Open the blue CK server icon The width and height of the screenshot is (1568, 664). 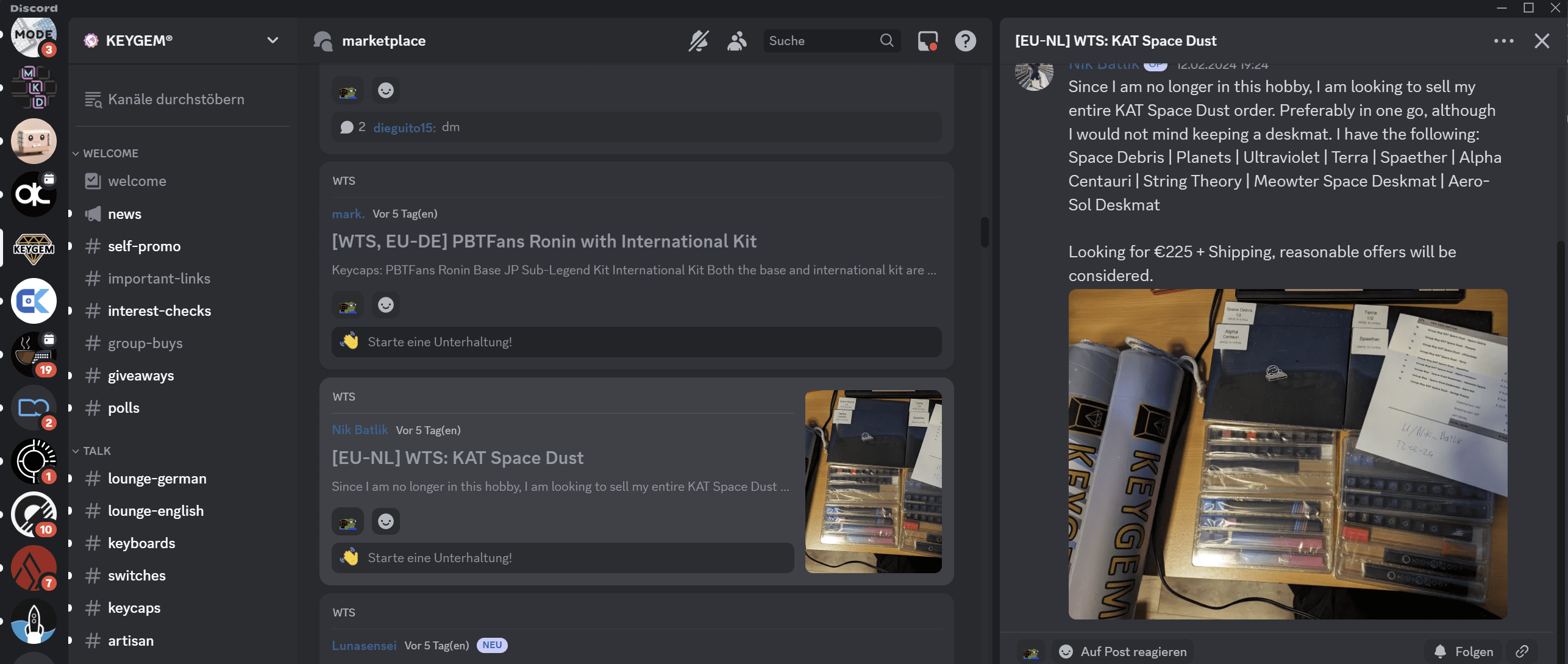point(34,301)
